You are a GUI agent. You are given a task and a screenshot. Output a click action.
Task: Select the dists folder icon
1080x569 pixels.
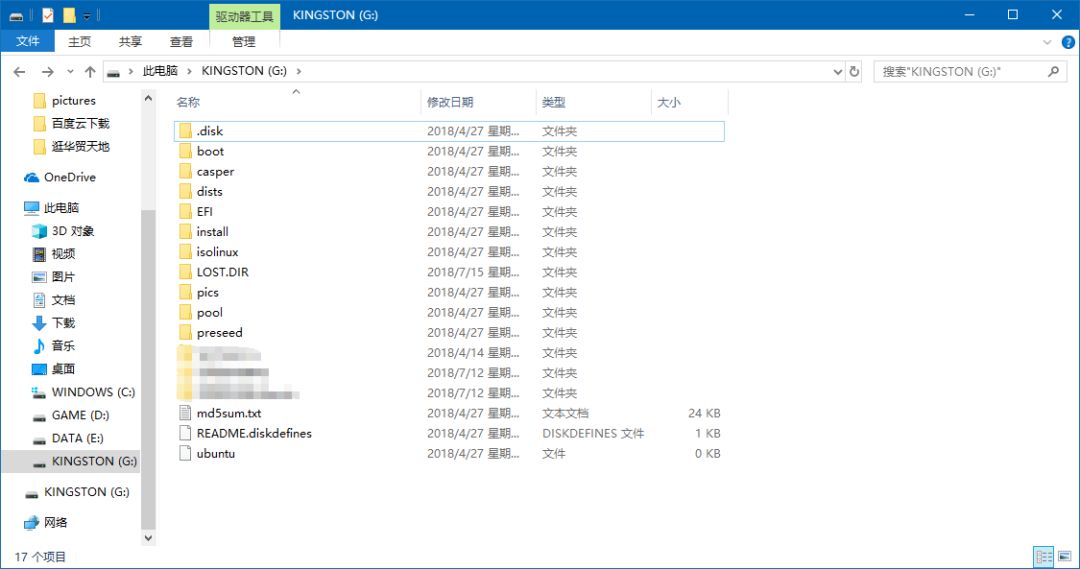tap(185, 192)
